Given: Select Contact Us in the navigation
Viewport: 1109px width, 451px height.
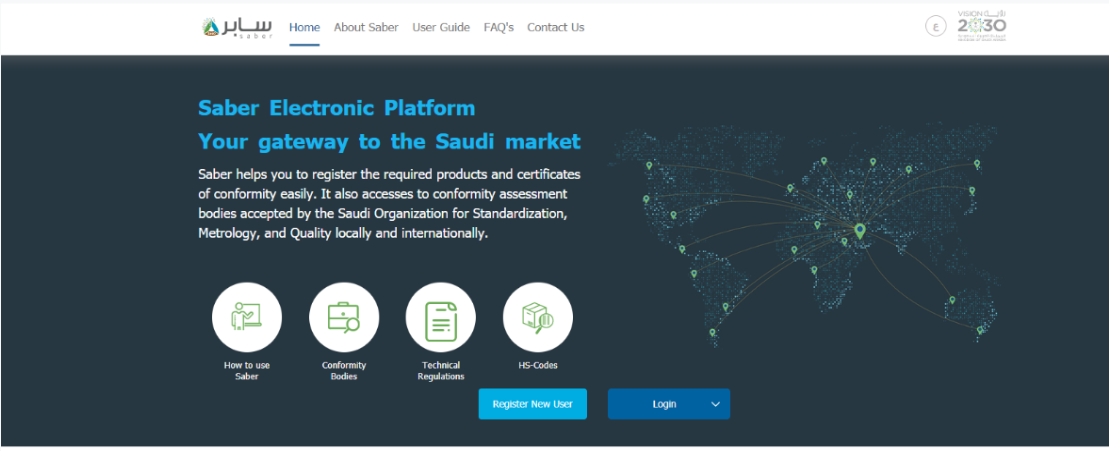Looking at the screenshot, I should point(555,28).
